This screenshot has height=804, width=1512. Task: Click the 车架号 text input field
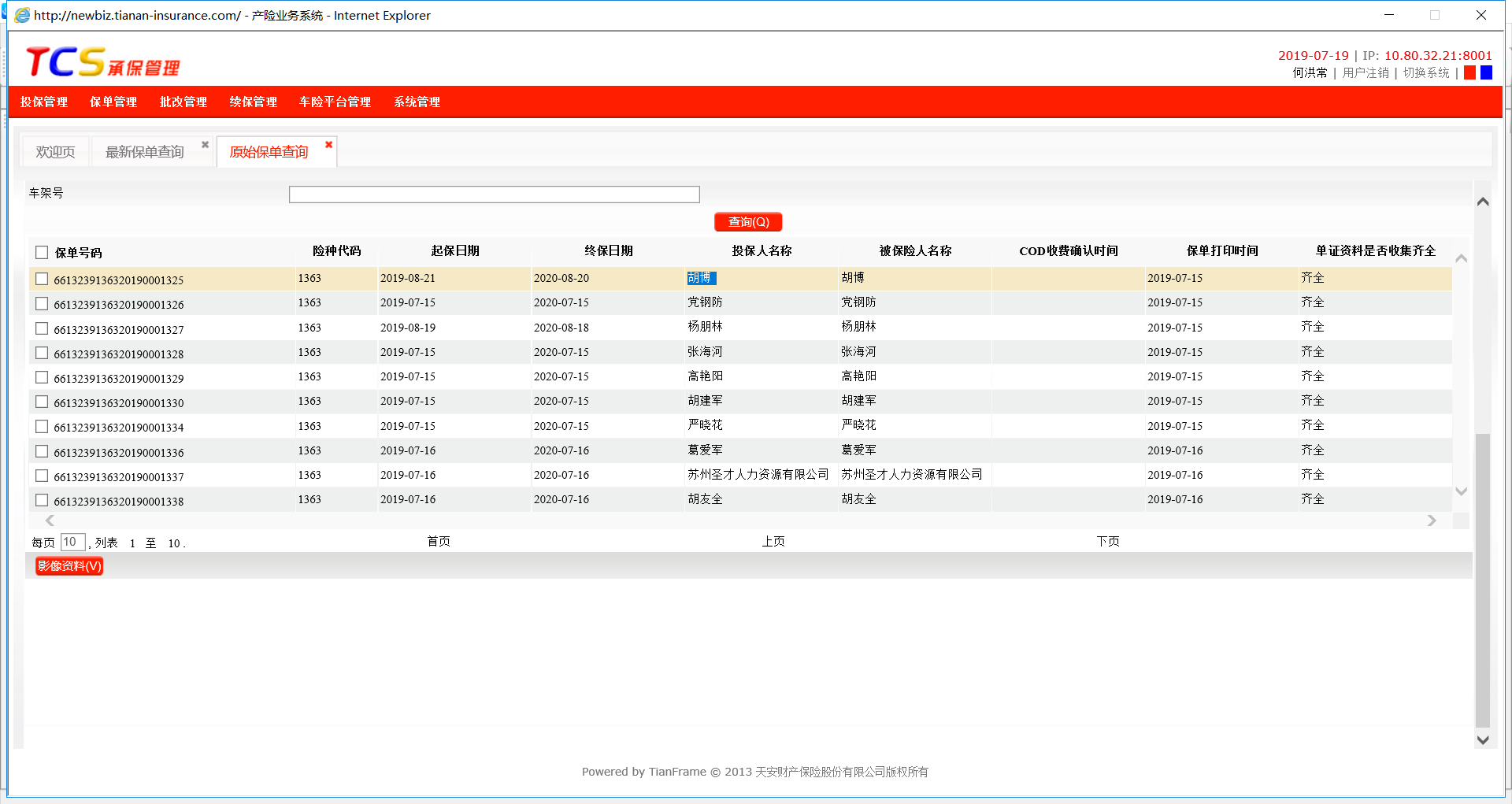494,195
